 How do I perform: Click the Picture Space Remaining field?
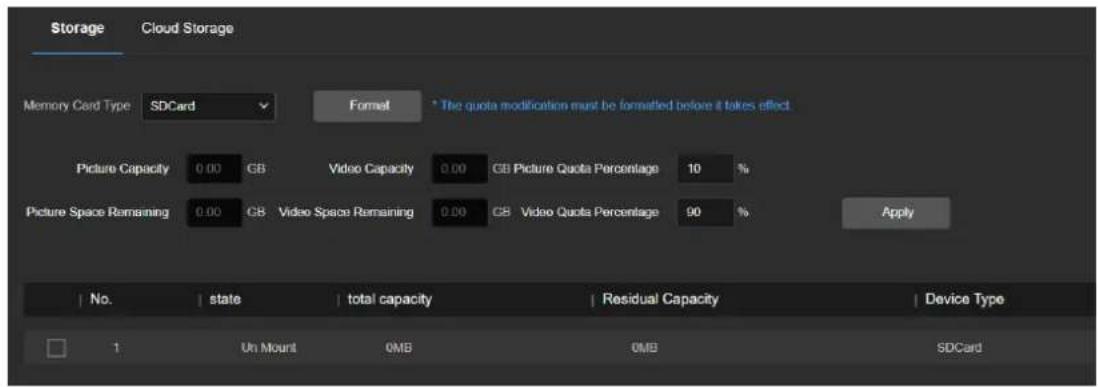214,212
